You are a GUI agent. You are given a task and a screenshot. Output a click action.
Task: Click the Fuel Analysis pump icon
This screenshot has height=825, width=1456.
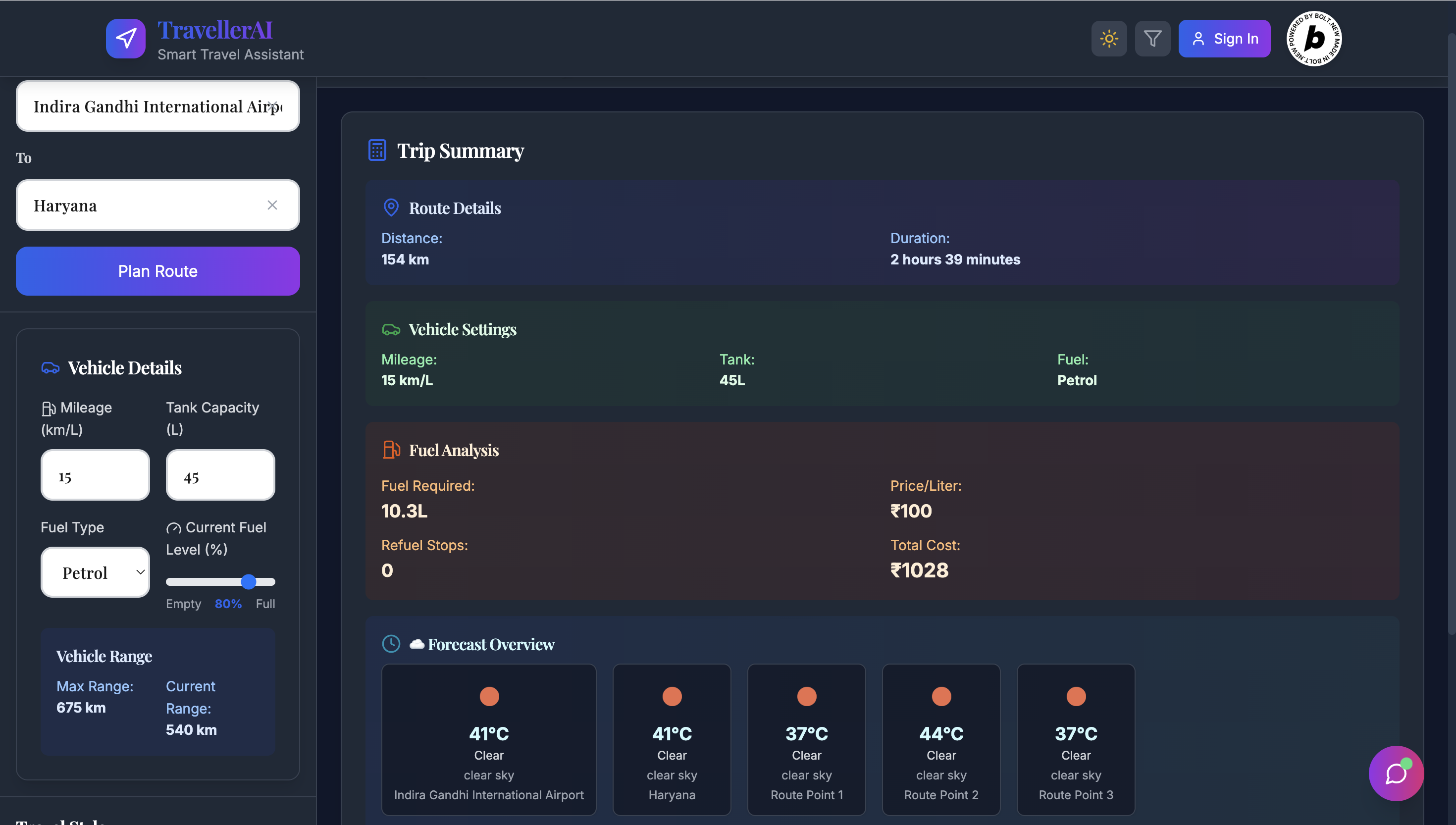(391, 450)
